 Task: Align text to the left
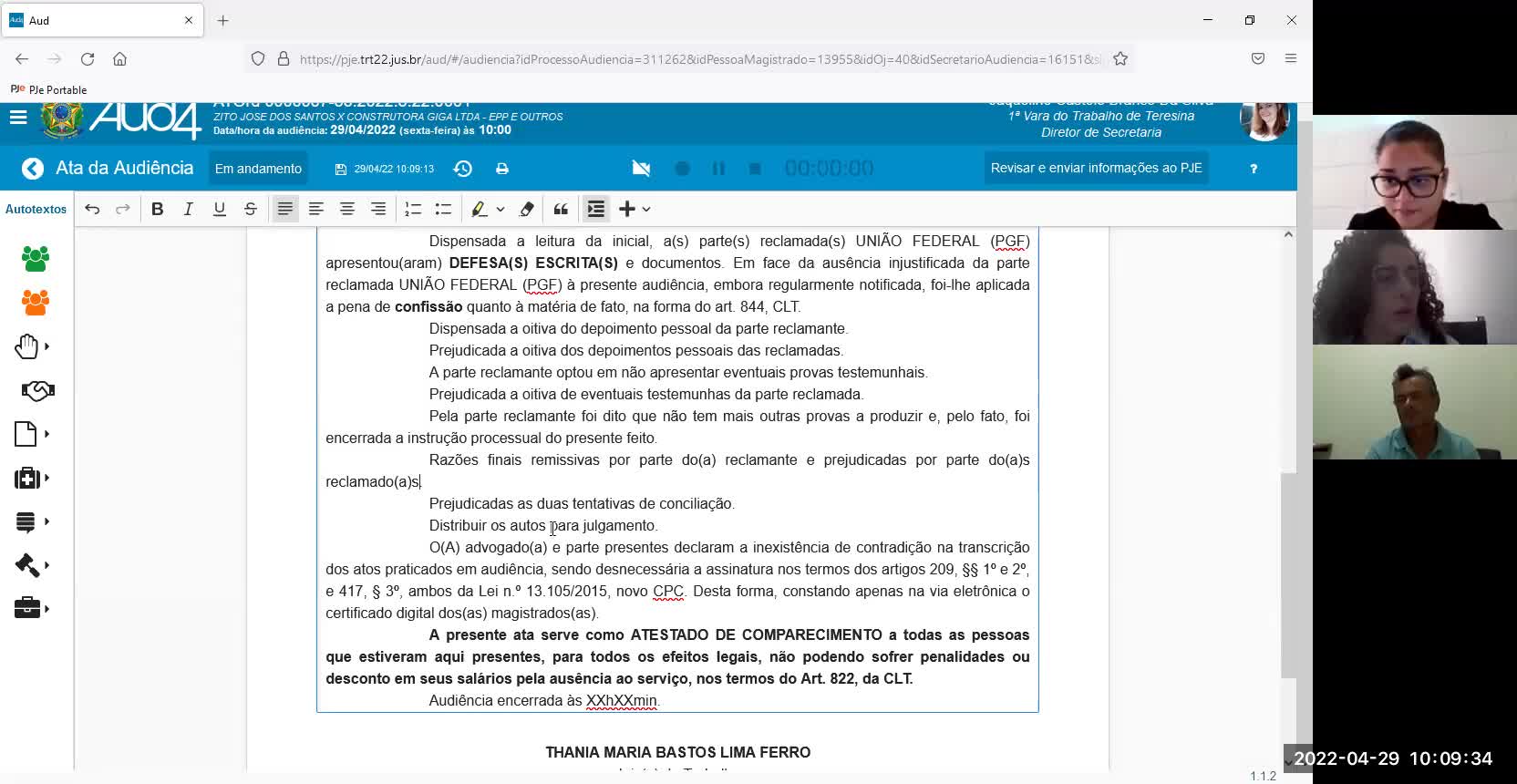[316, 209]
